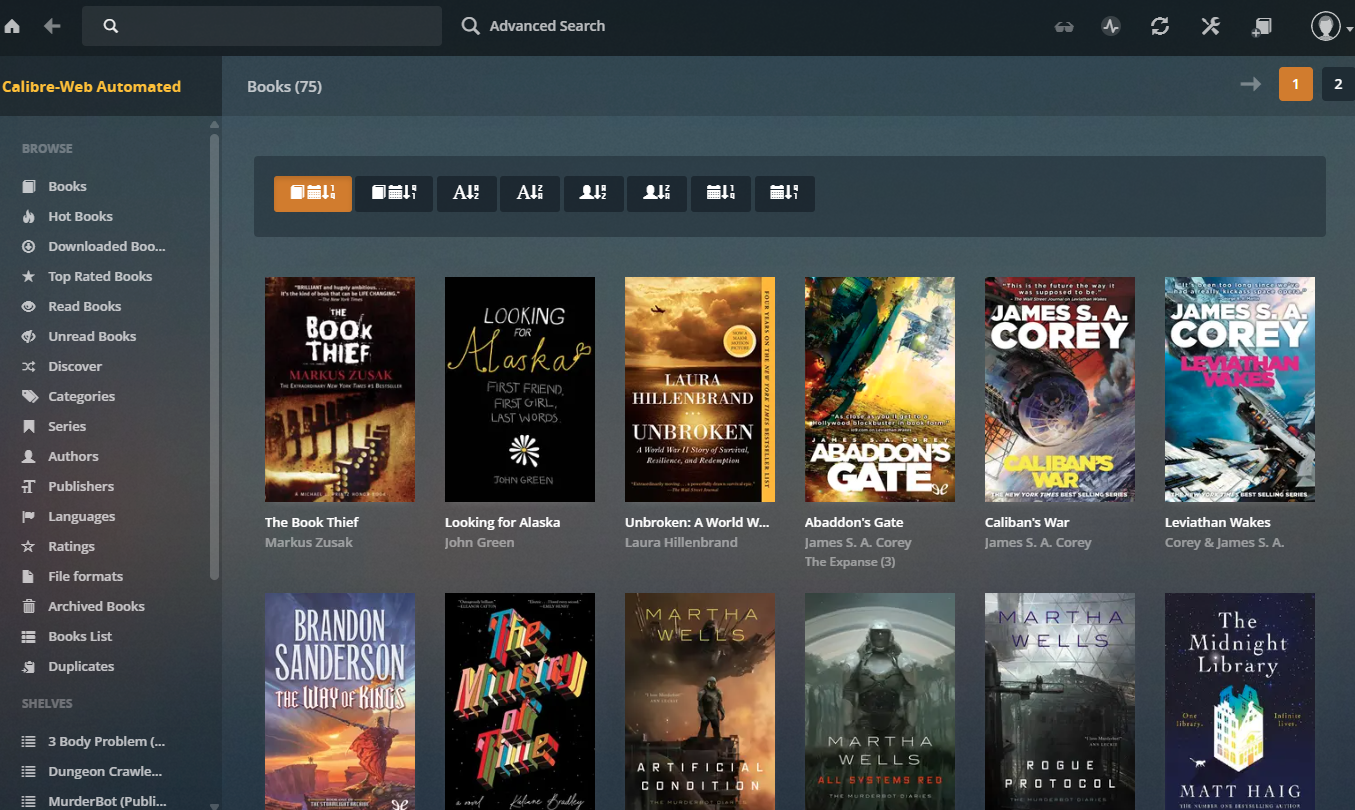Screen dimensions: 1355x810
Task: Click the file icon for File formats
Action: (x=29, y=576)
